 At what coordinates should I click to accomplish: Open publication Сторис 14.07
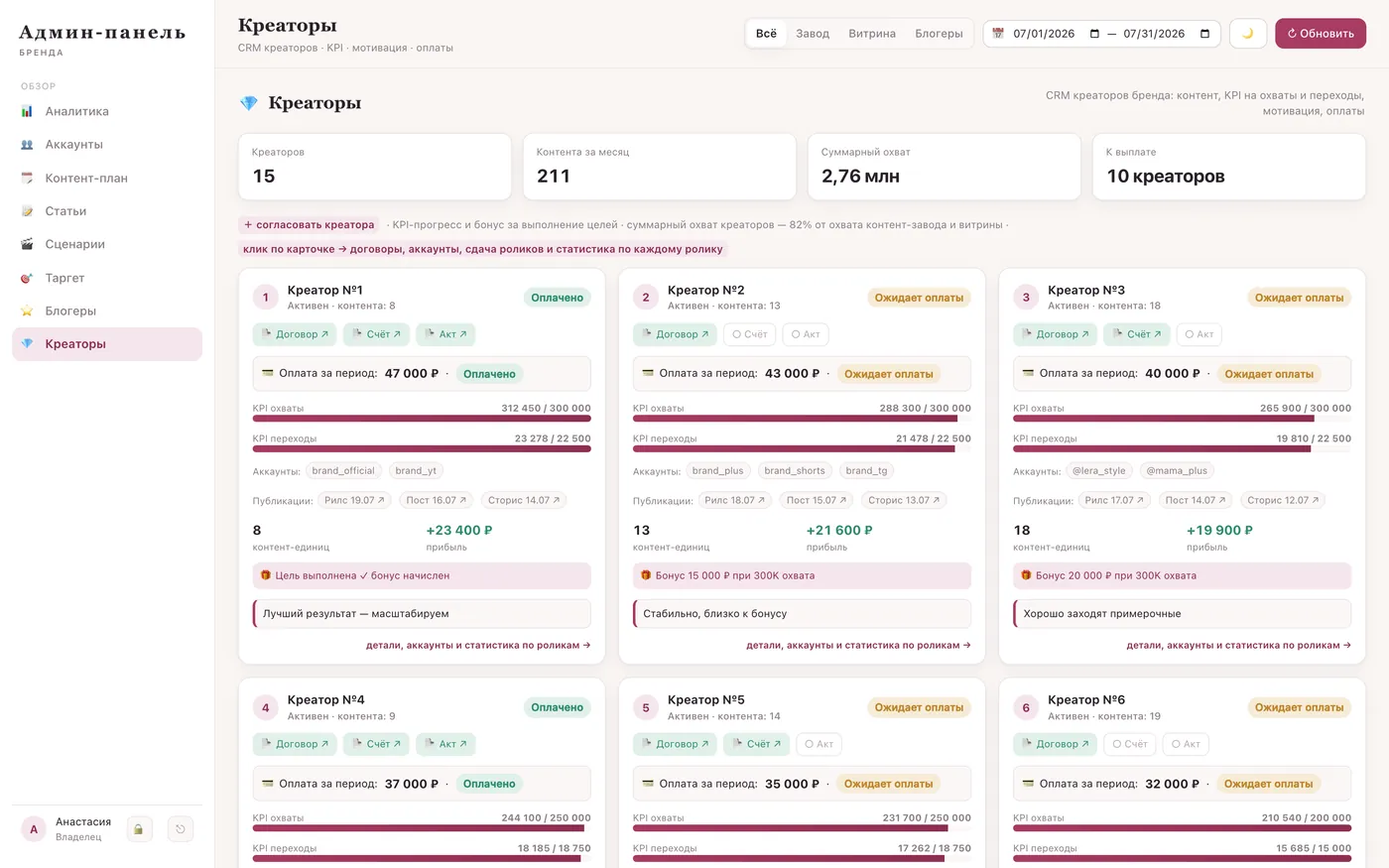click(524, 501)
